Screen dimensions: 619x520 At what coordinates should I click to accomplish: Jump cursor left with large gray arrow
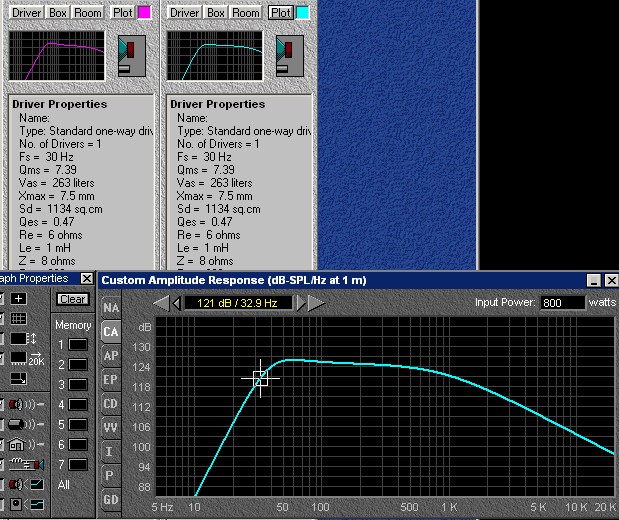coord(161,303)
